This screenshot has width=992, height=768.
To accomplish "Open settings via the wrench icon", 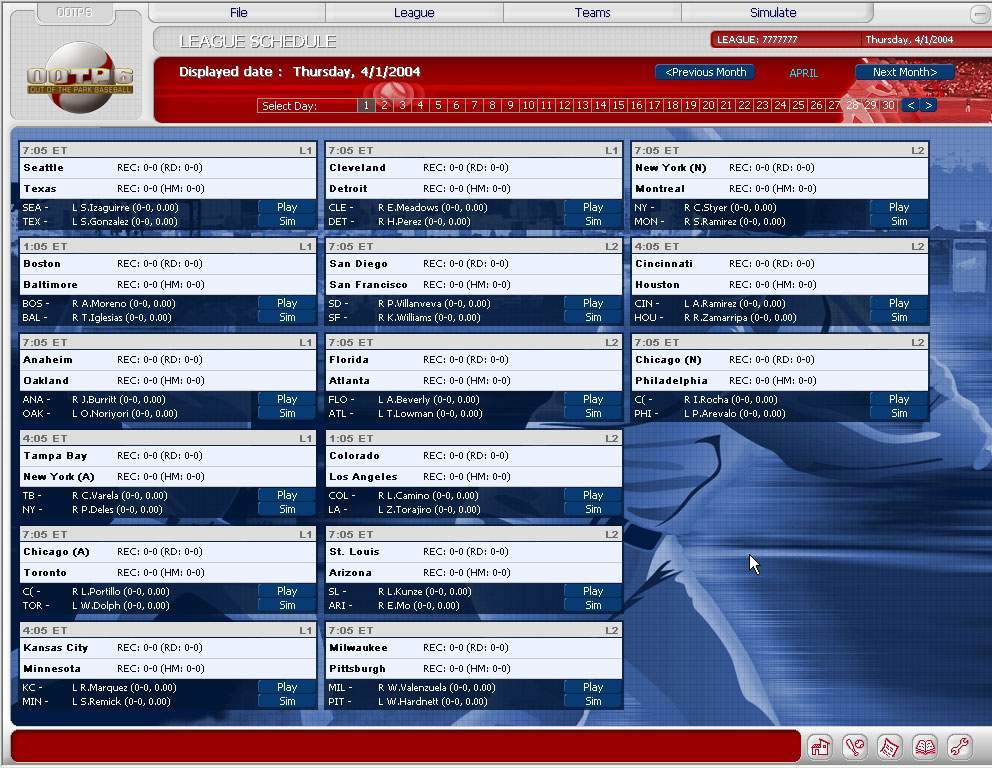I will click(959, 747).
